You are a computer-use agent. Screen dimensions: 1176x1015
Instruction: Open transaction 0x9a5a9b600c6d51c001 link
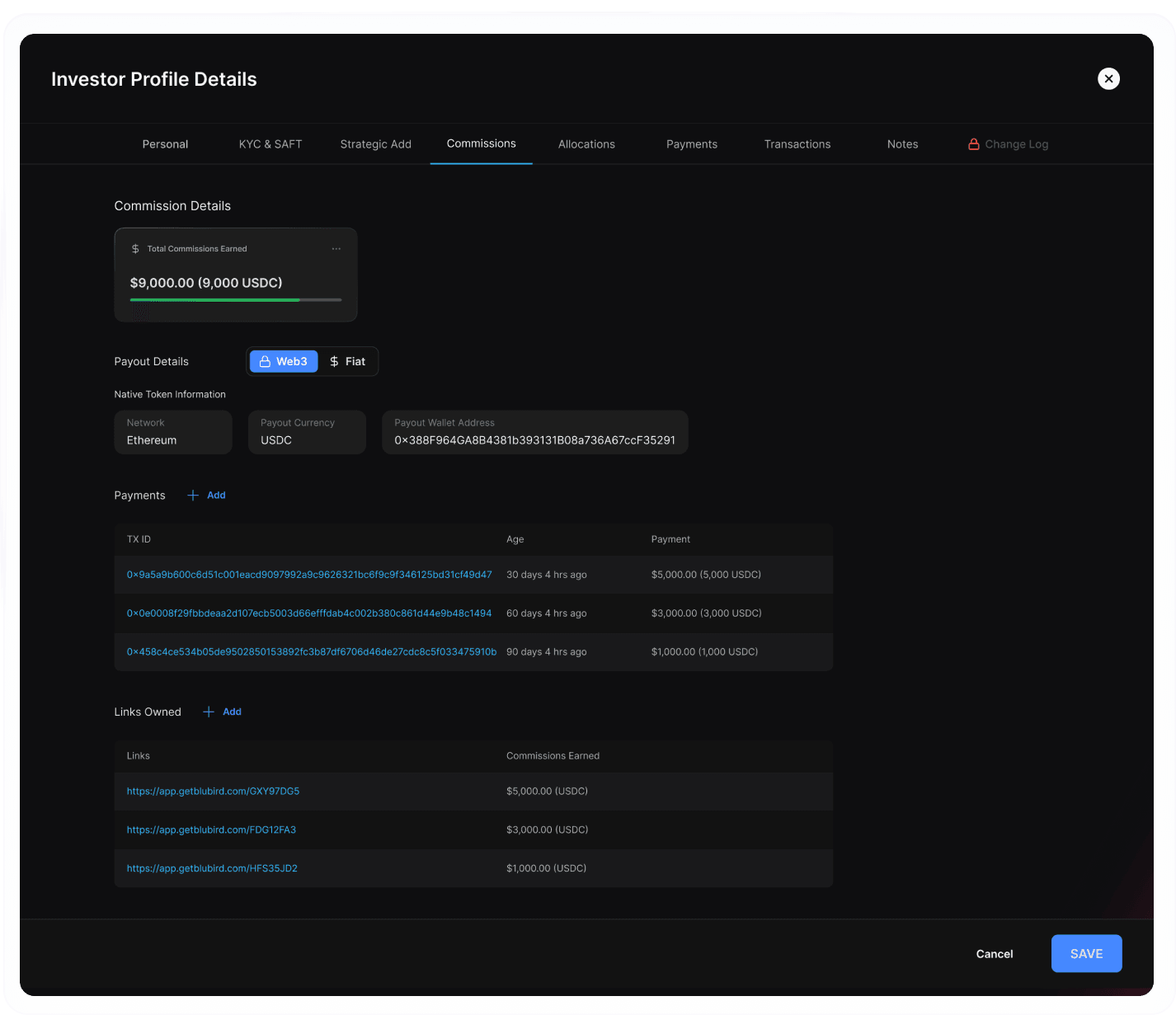tap(309, 575)
